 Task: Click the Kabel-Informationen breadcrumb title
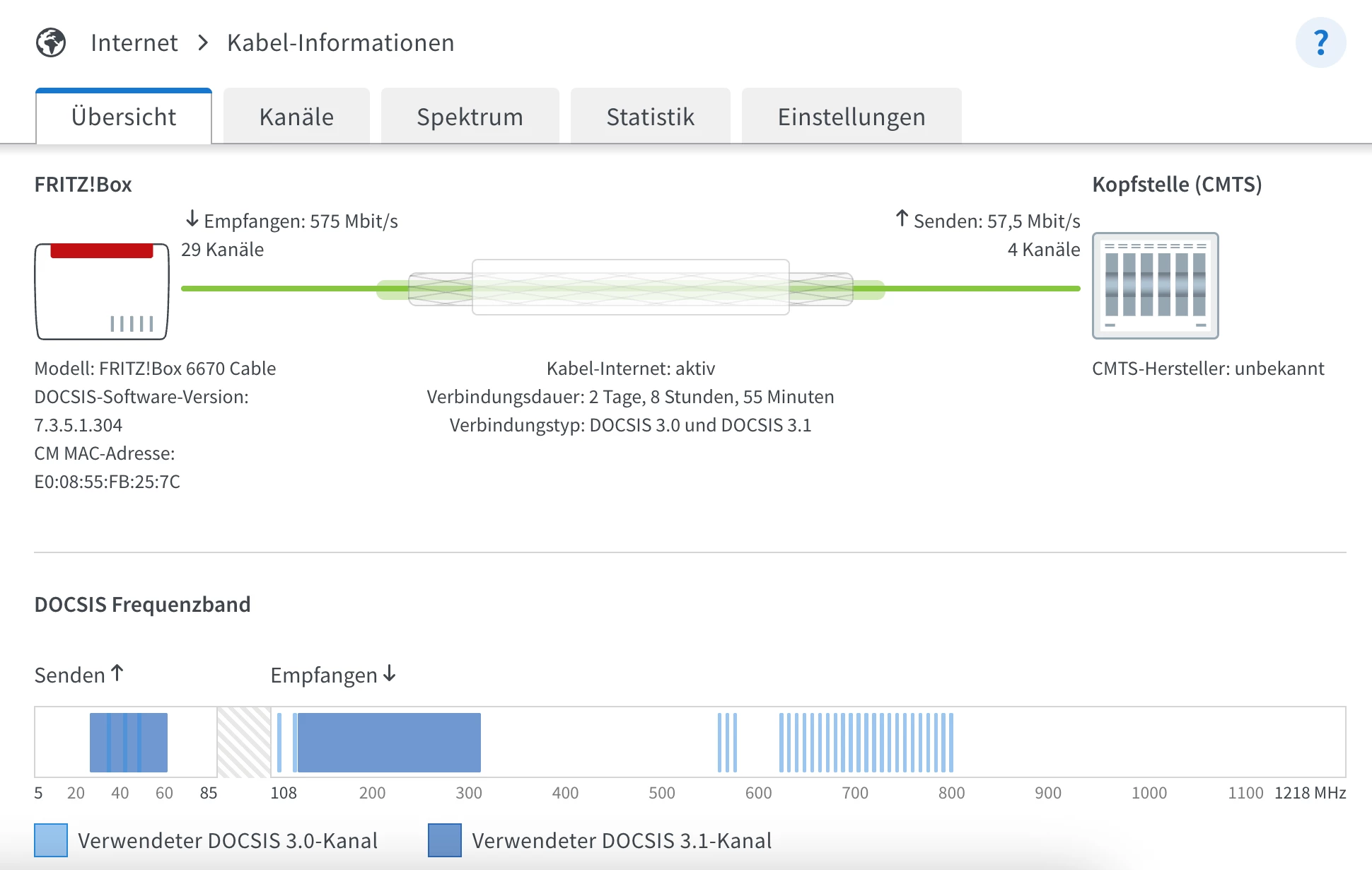tap(340, 43)
